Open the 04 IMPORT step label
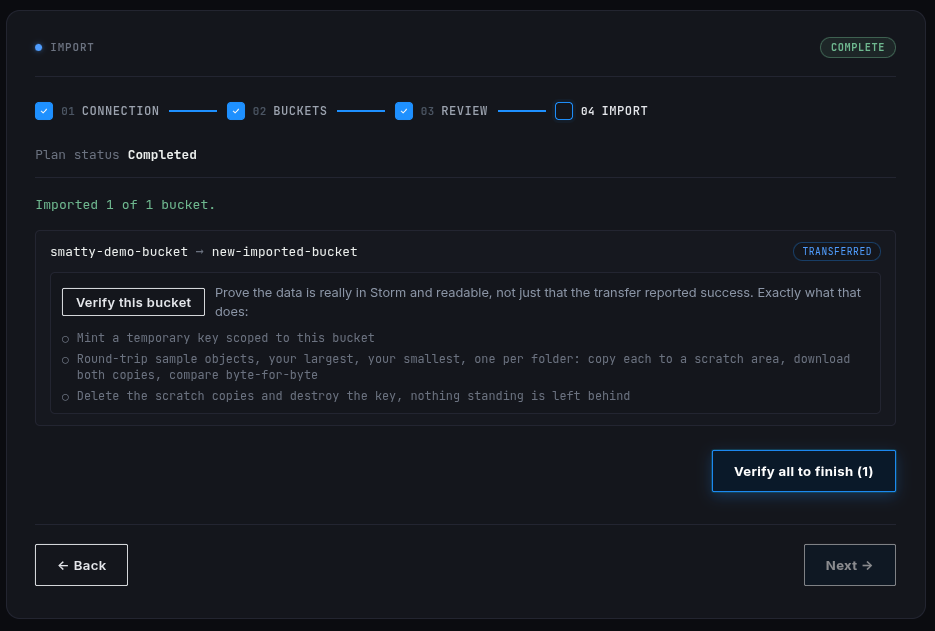Viewport: 935px width, 631px height. click(614, 111)
